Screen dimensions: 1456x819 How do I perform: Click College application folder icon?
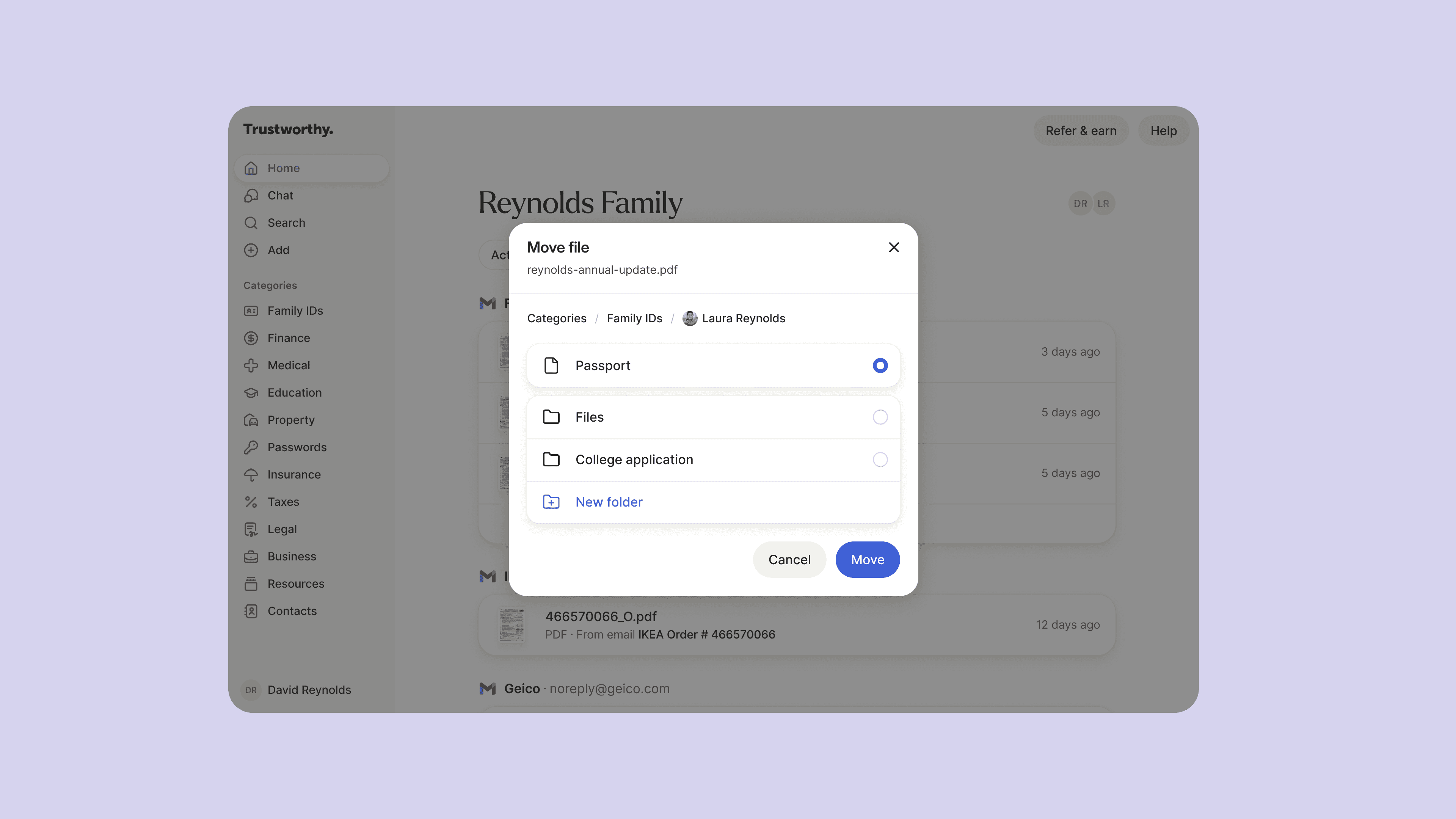click(551, 460)
